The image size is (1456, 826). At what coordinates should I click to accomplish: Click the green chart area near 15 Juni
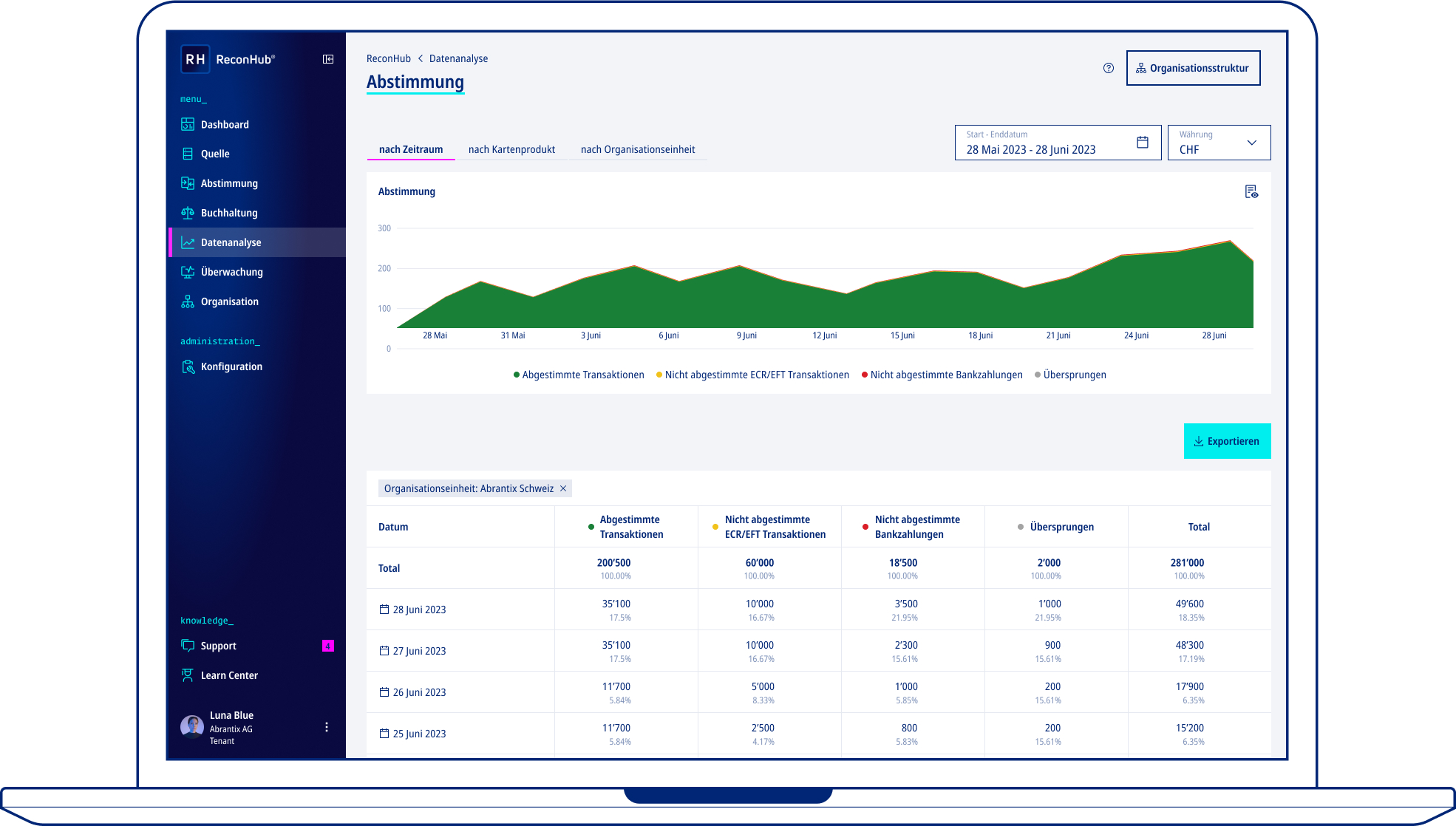point(902,303)
